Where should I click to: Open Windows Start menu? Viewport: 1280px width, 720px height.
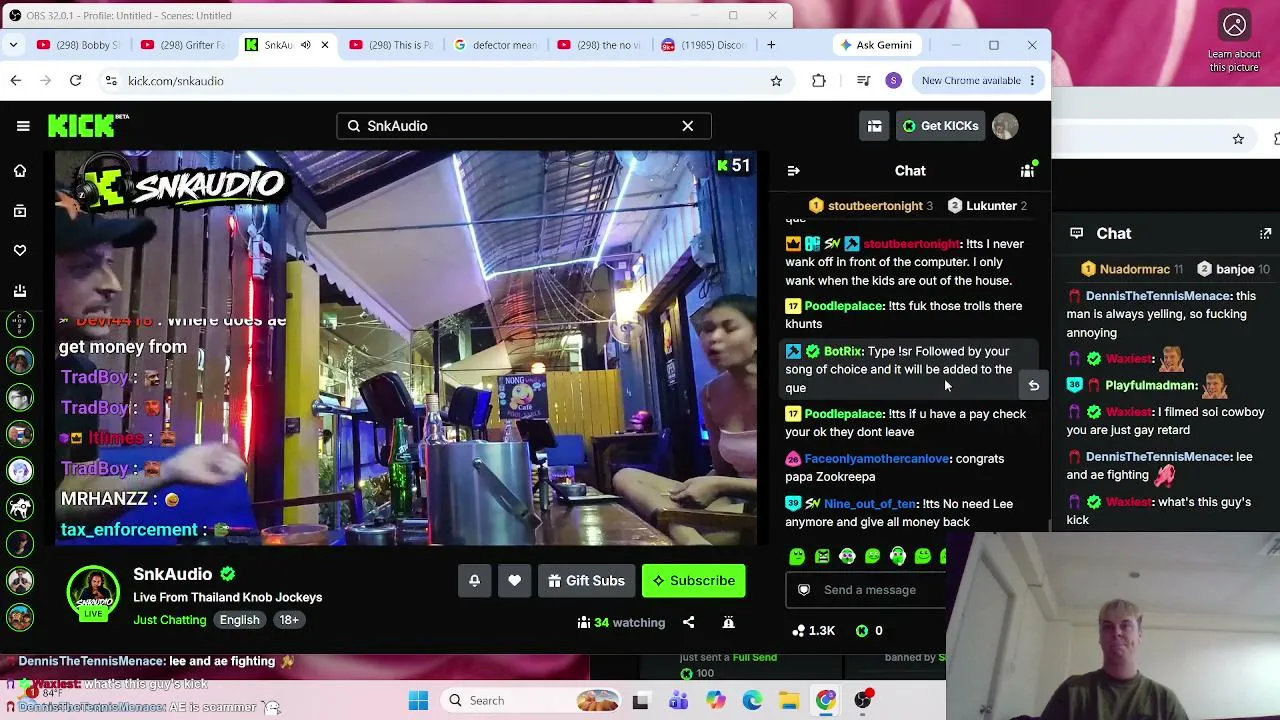tap(418, 701)
